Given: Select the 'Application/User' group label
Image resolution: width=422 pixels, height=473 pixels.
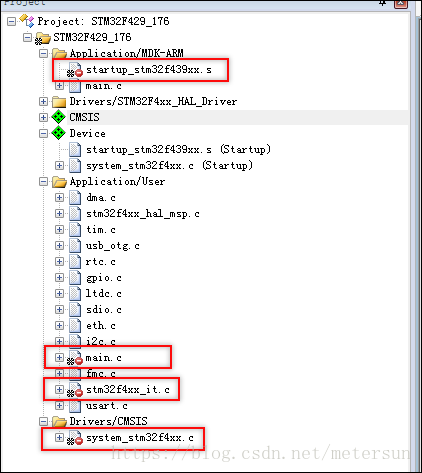Looking at the screenshot, I should click(x=117, y=182).
